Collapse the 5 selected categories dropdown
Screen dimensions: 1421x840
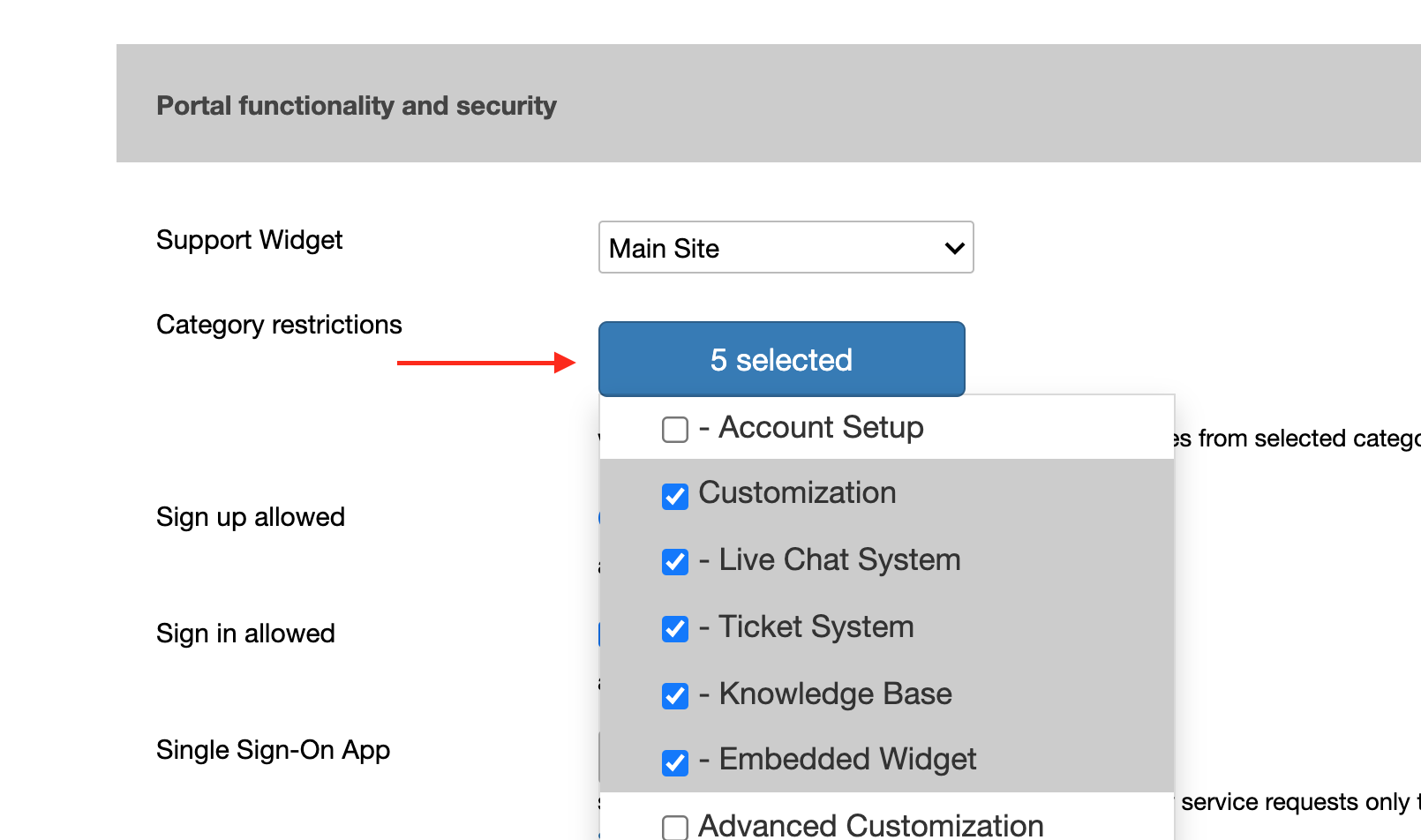tap(782, 359)
